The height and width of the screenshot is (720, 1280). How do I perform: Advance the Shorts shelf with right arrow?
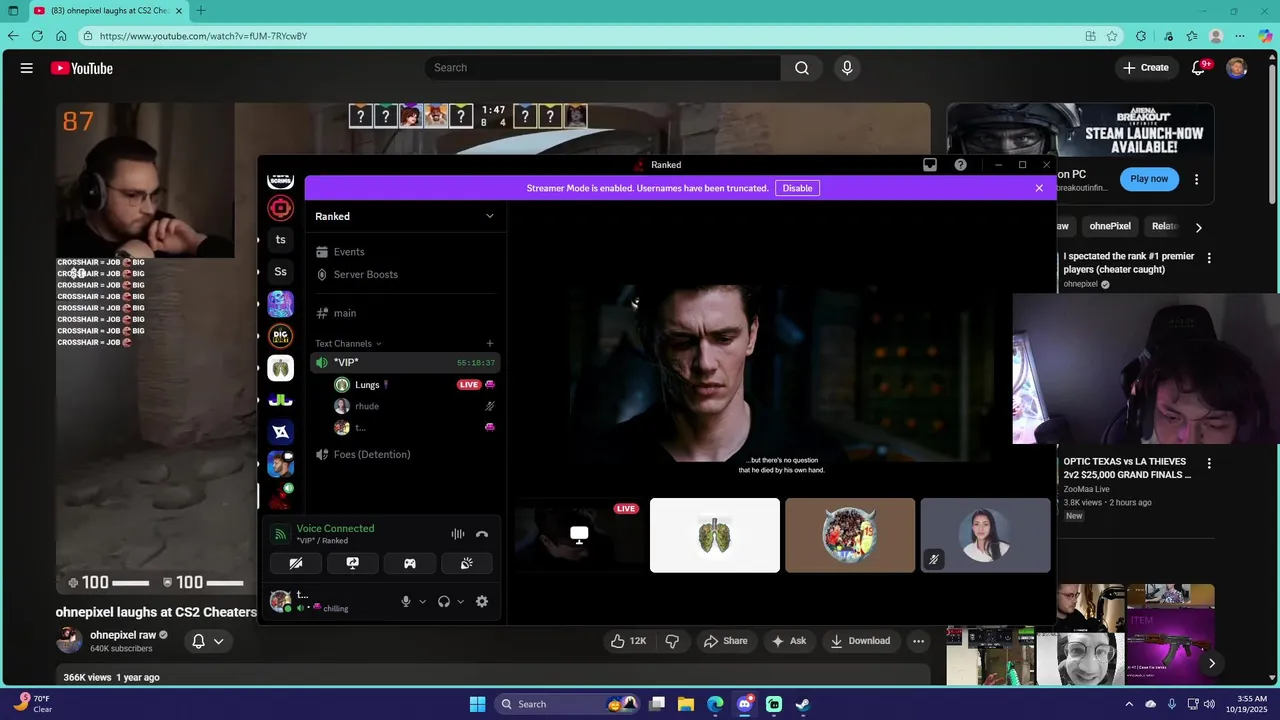point(1211,663)
